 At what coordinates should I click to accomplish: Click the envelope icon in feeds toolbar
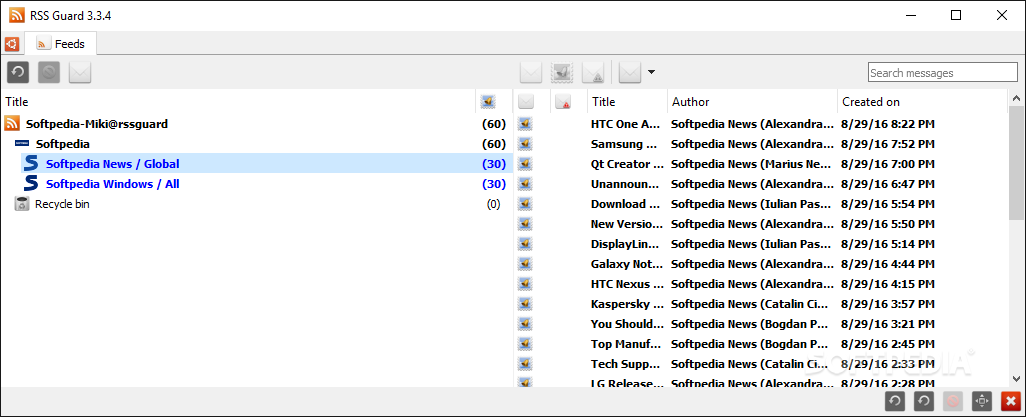[x=80, y=72]
